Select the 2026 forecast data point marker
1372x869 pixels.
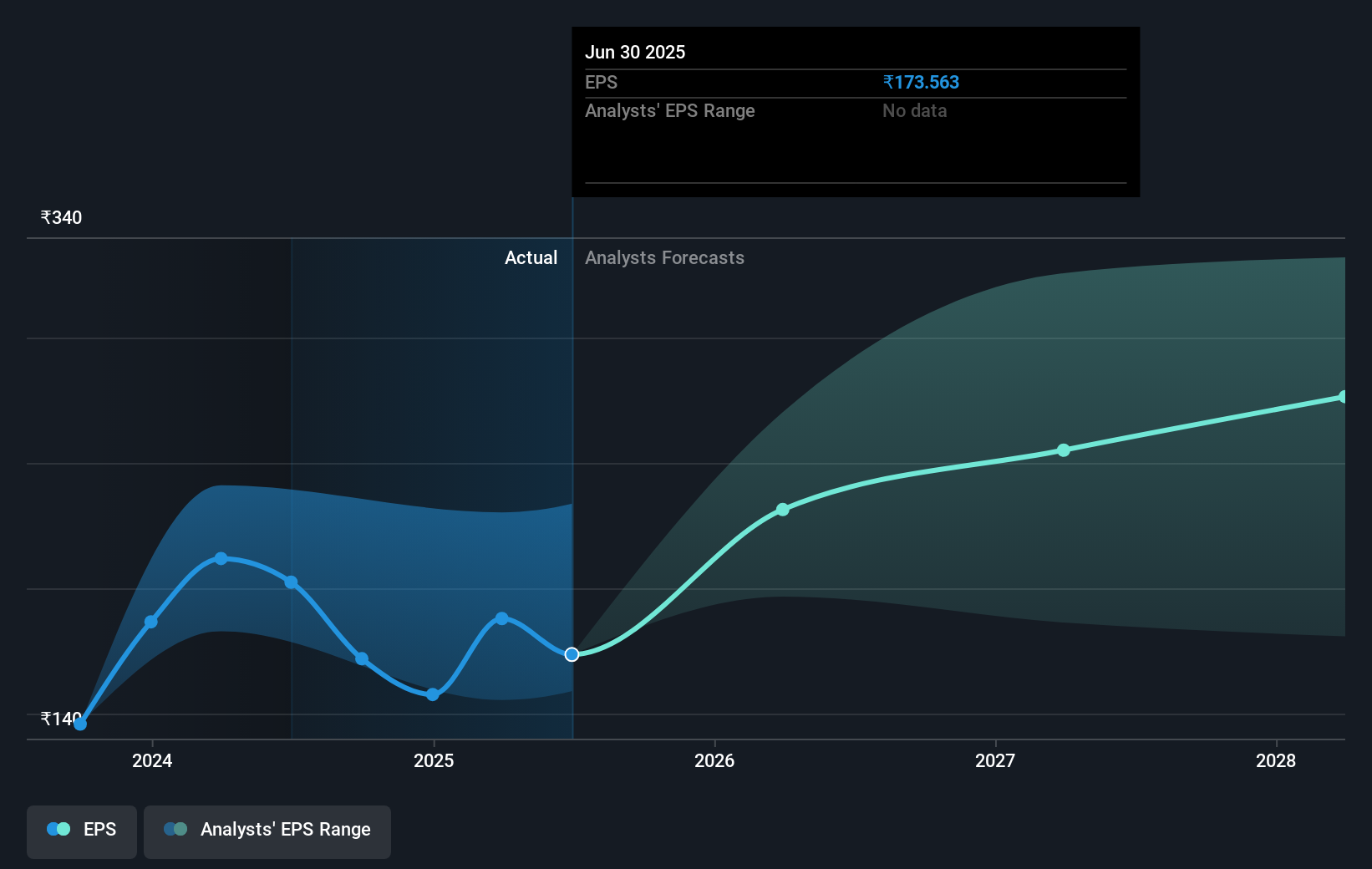(783, 510)
